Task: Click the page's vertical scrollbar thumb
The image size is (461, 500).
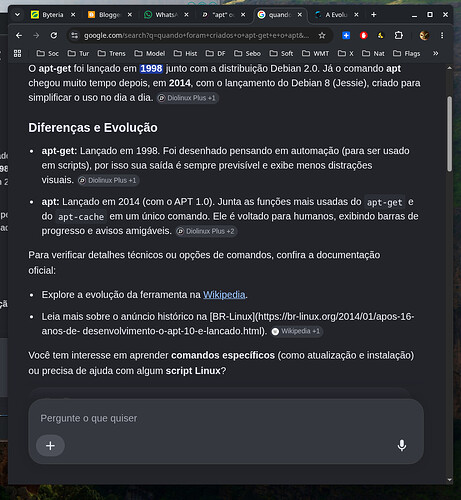Action: pos(449,134)
